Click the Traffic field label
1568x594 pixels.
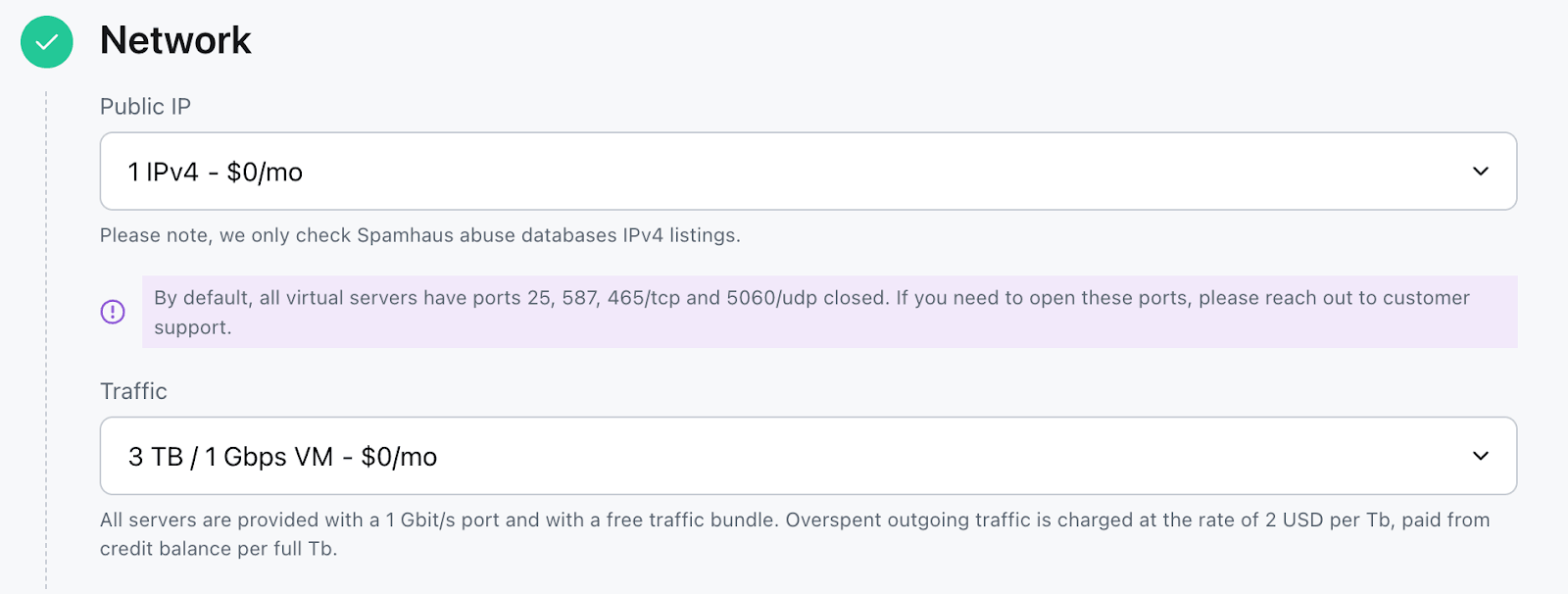point(133,391)
